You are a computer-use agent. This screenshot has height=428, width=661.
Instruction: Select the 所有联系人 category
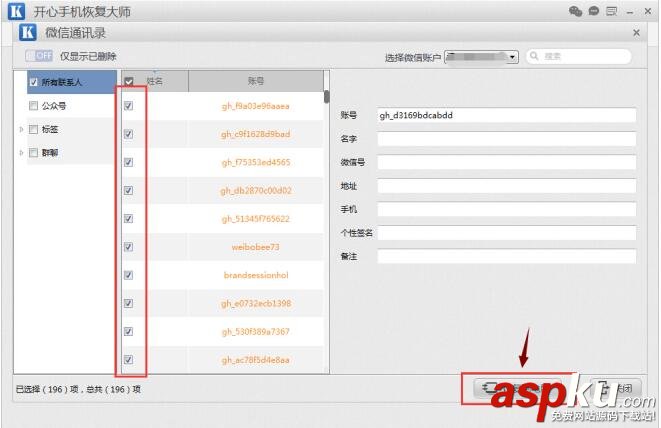(72, 82)
